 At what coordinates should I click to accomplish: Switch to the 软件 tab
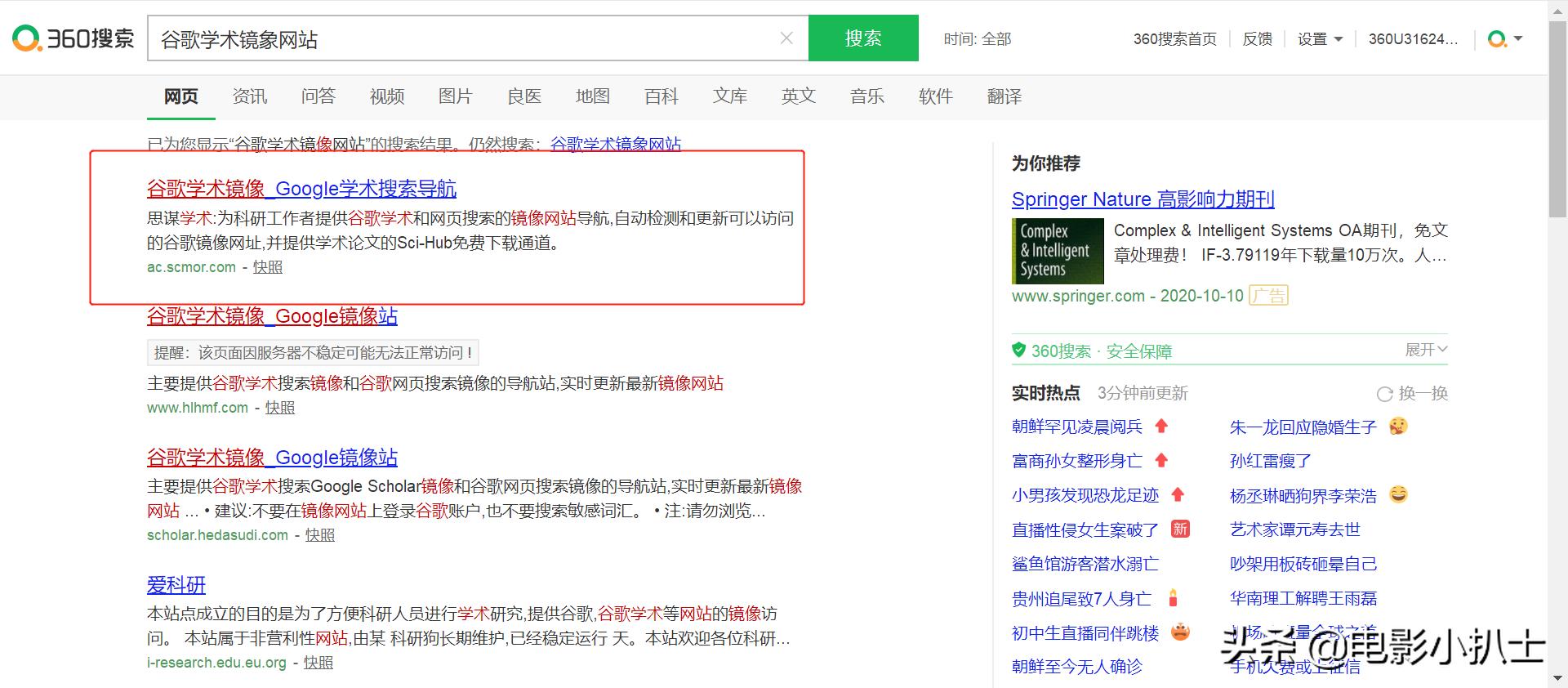pyautogui.click(x=936, y=96)
